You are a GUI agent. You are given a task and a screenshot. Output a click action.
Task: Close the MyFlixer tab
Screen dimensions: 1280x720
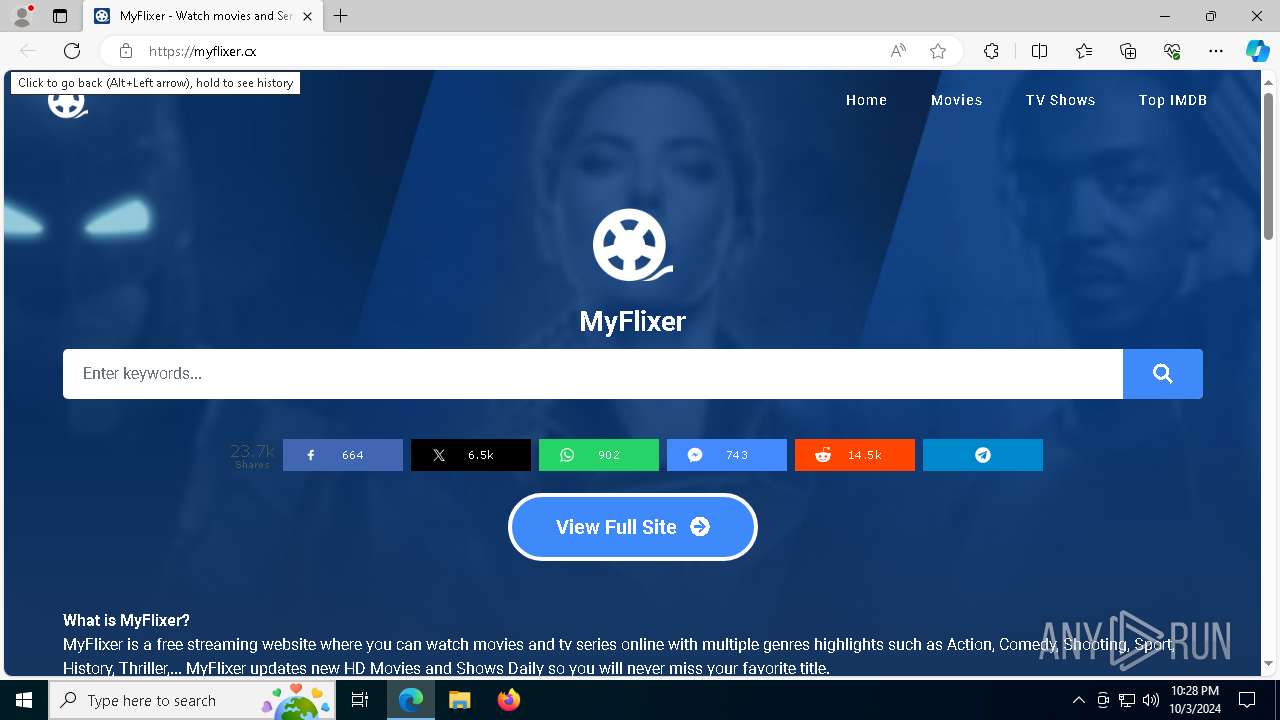[x=307, y=16]
